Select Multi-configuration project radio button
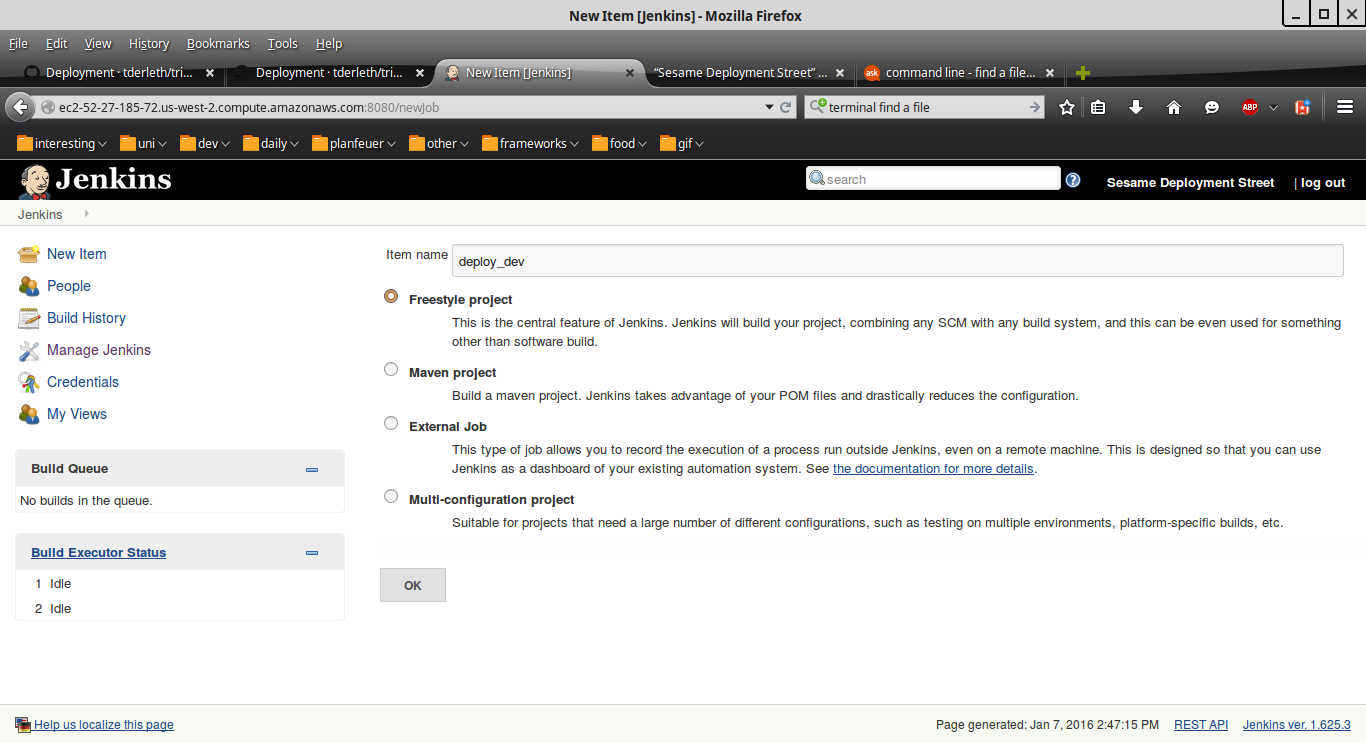This screenshot has width=1366, height=743. [391, 496]
